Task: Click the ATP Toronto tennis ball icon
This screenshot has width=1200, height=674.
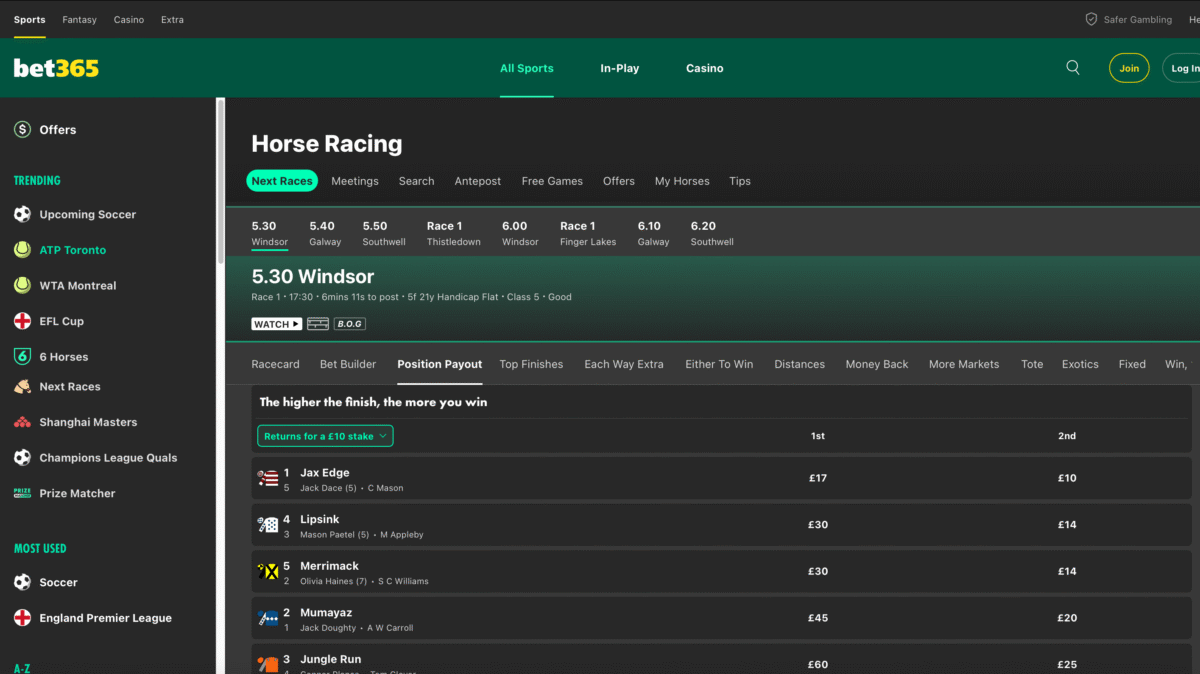Action: coord(22,250)
